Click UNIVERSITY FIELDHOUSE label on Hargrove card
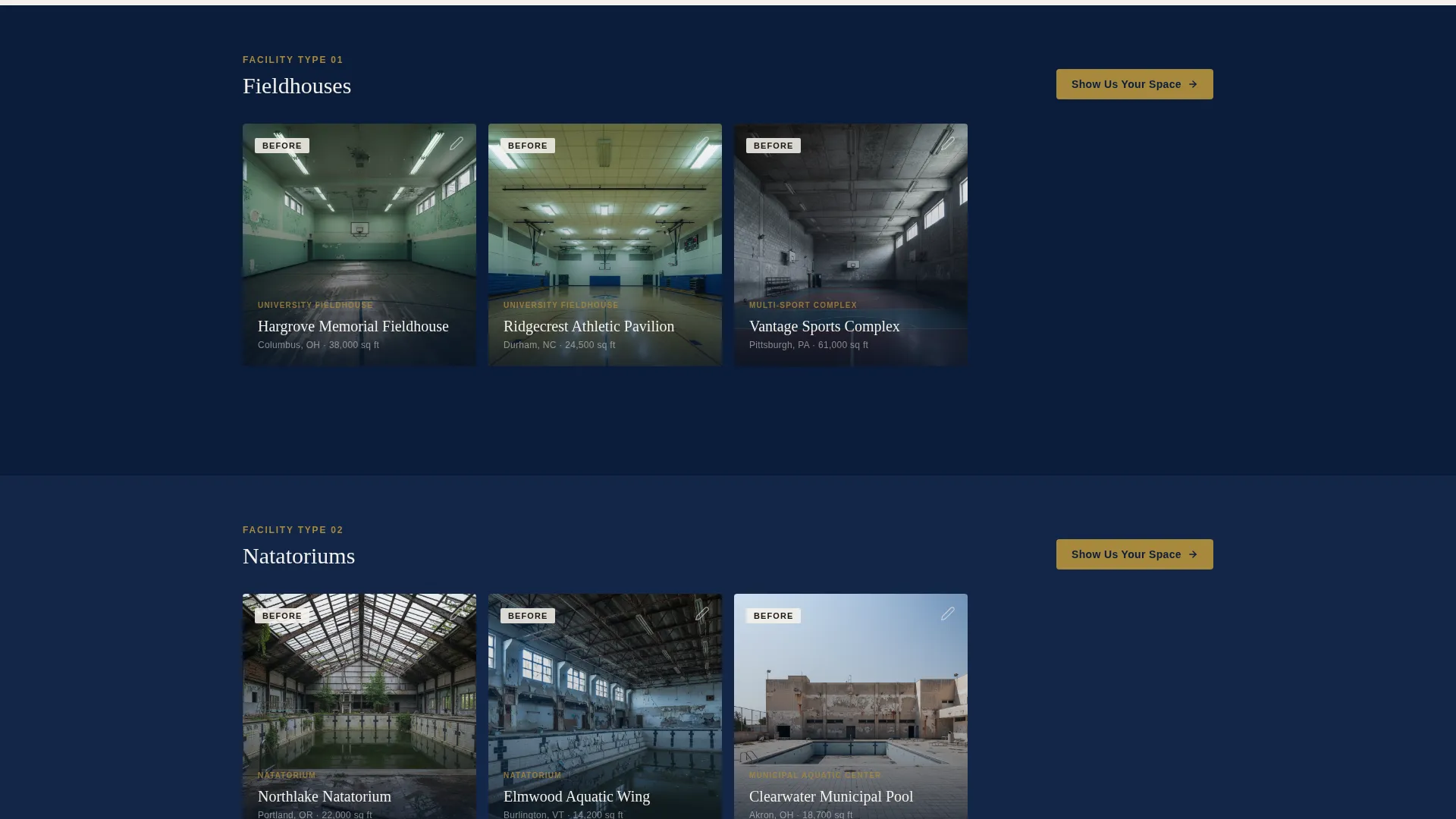1456x819 pixels. [x=315, y=305]
